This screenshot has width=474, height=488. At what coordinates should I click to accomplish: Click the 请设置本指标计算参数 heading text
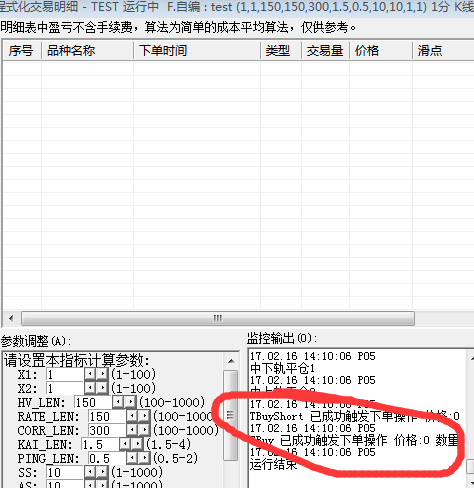[77, 361]
